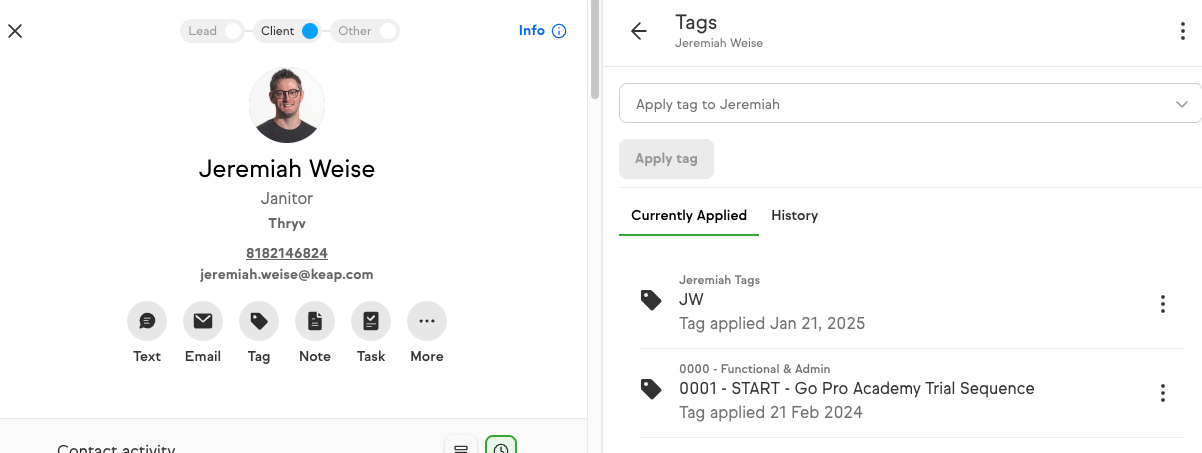Click the phone number 8182146824 link
This screenshot has height=453, width=1202.
287,253
